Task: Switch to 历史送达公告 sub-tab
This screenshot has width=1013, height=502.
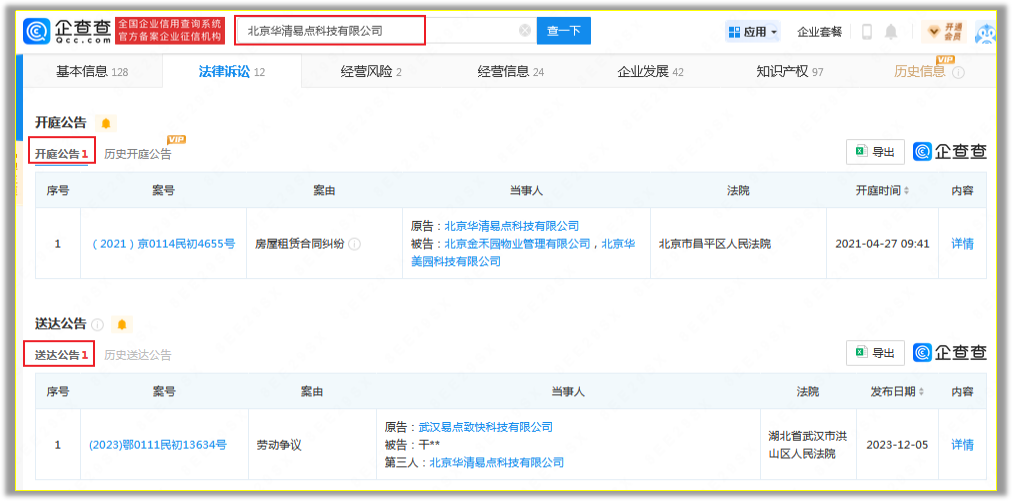Action: point(138,355)
